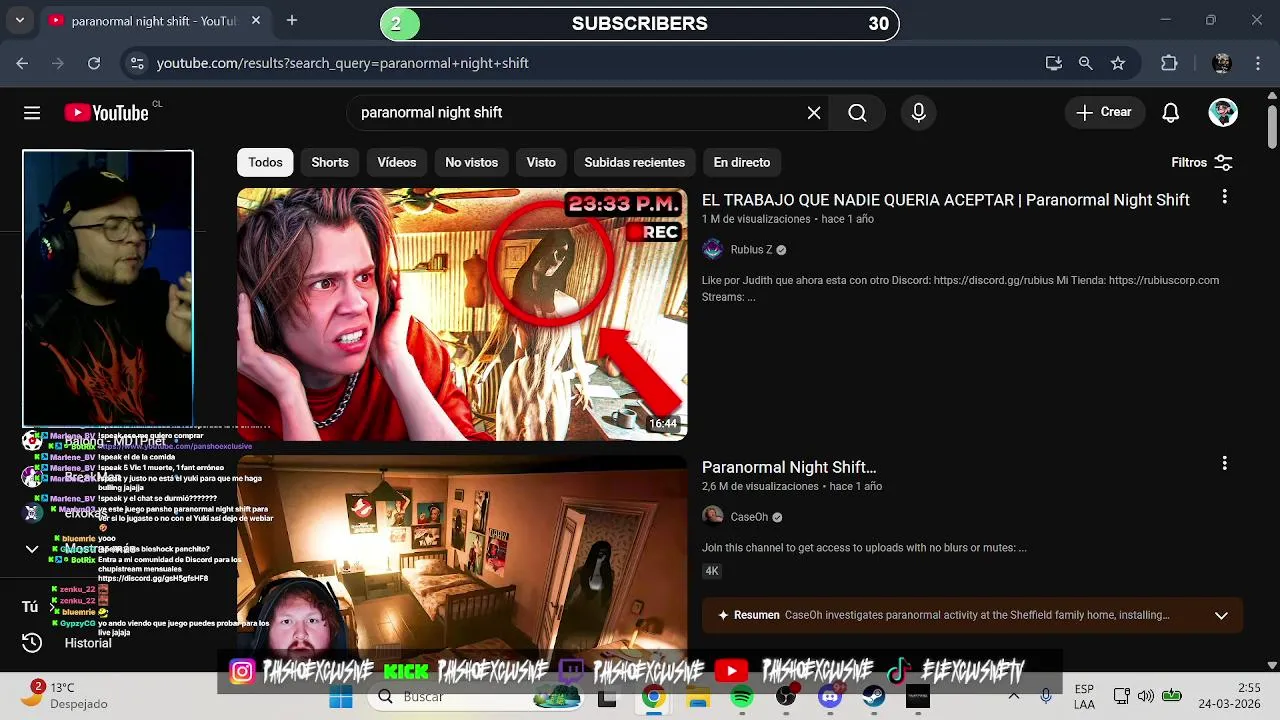Image resolution: width=1280 pixels, height=720 pixels.
Task: Open Chrome three-dot menu
Action: pos(1257,63)
